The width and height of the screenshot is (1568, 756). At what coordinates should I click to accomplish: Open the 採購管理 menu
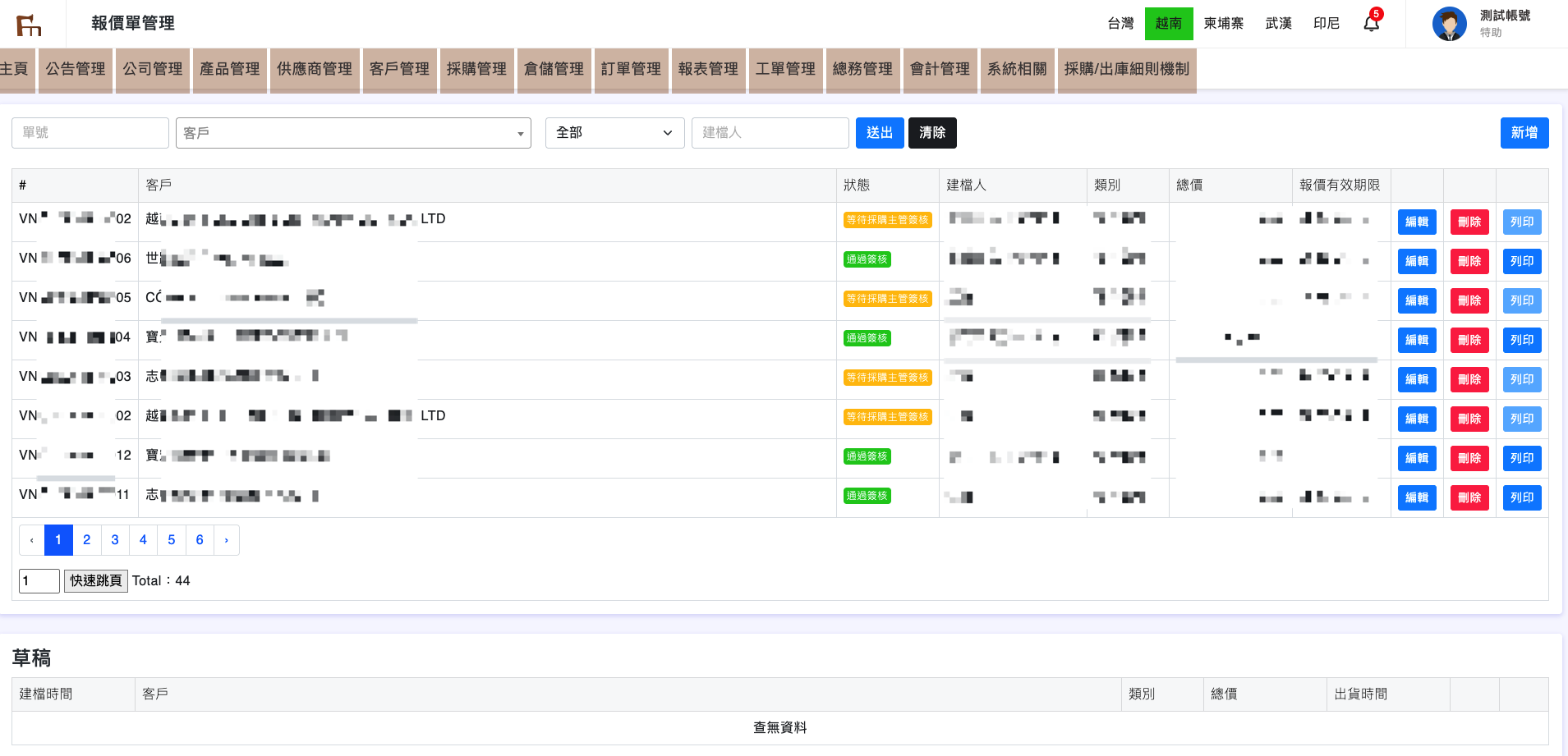tap(476, 69)
